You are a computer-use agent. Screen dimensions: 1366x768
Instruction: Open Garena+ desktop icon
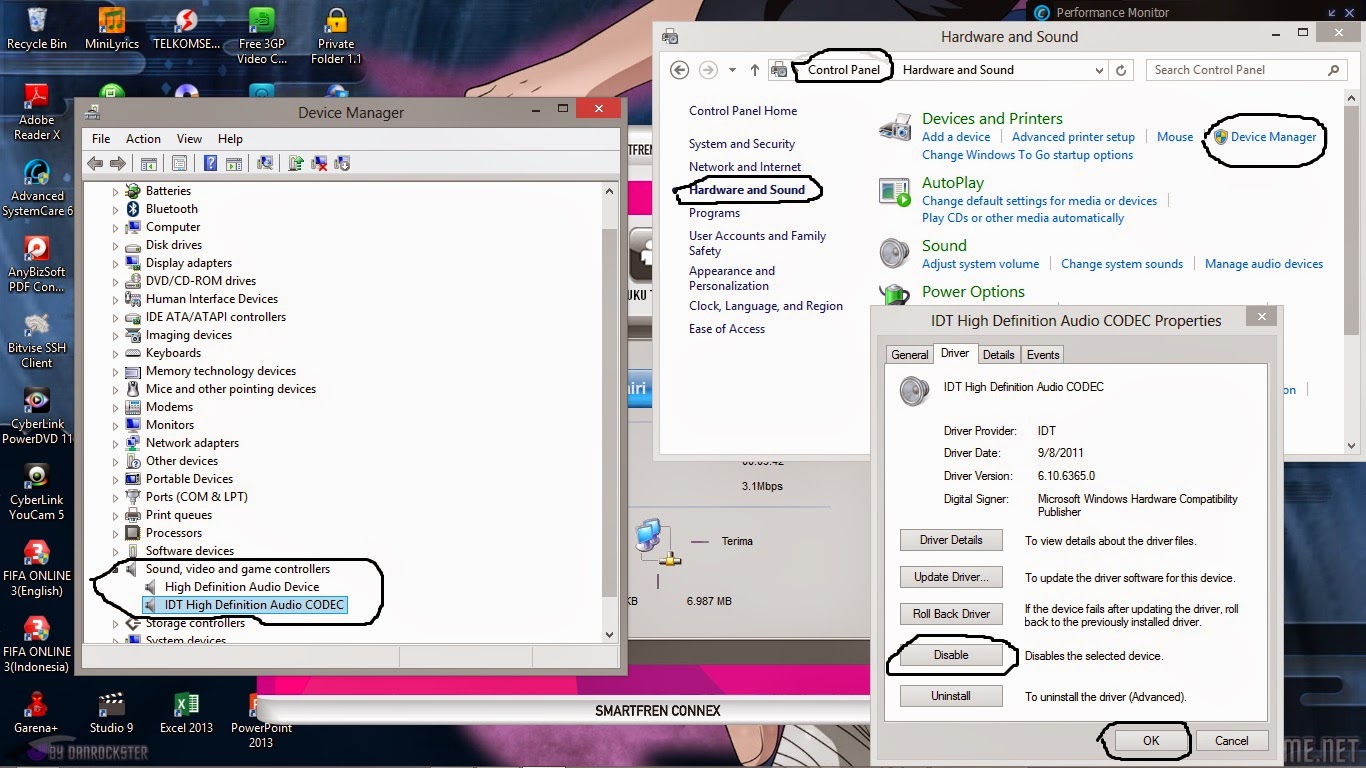tap(37, 712)
